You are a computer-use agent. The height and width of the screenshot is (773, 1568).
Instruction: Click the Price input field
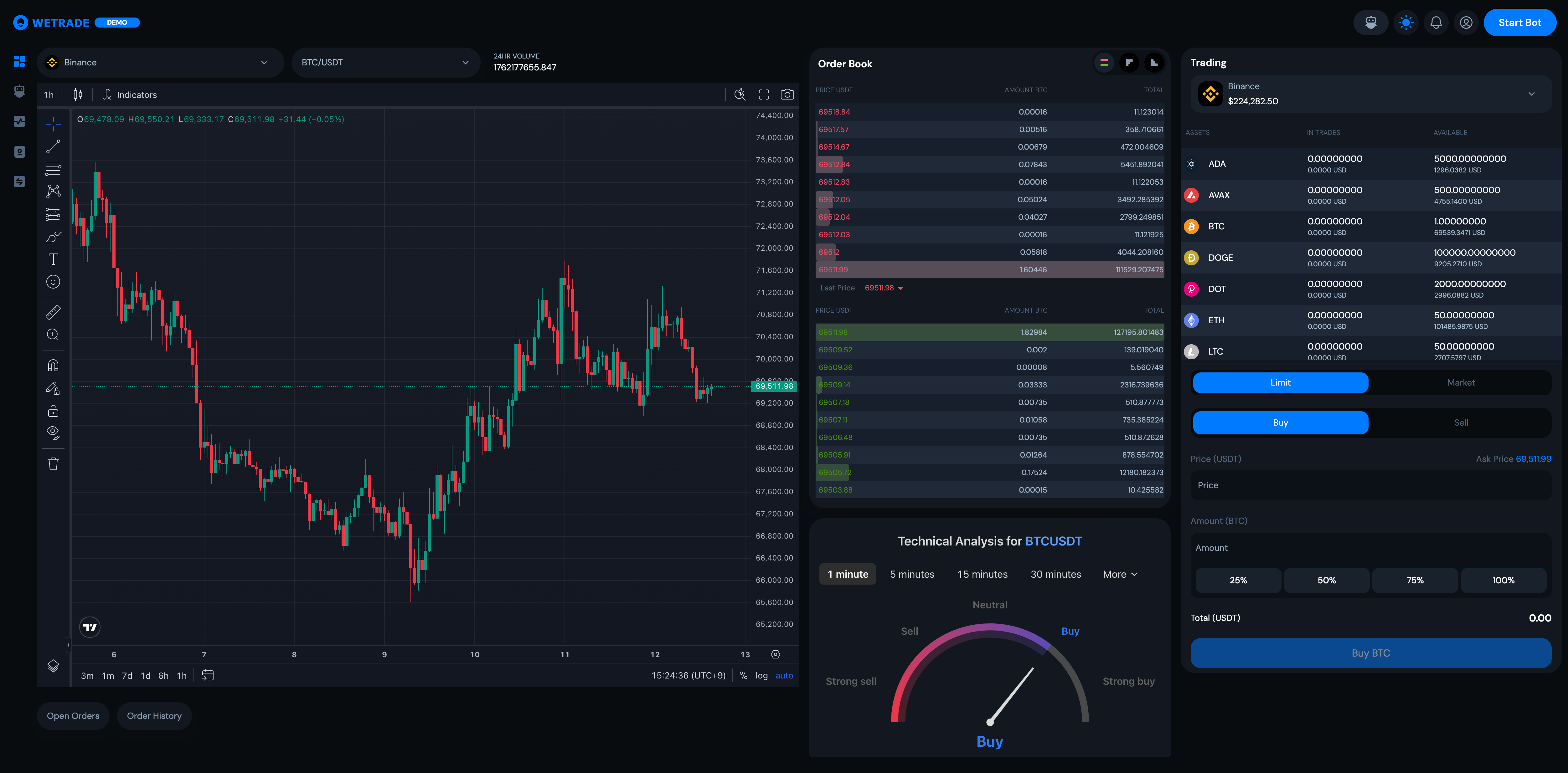click(1370, 485)
